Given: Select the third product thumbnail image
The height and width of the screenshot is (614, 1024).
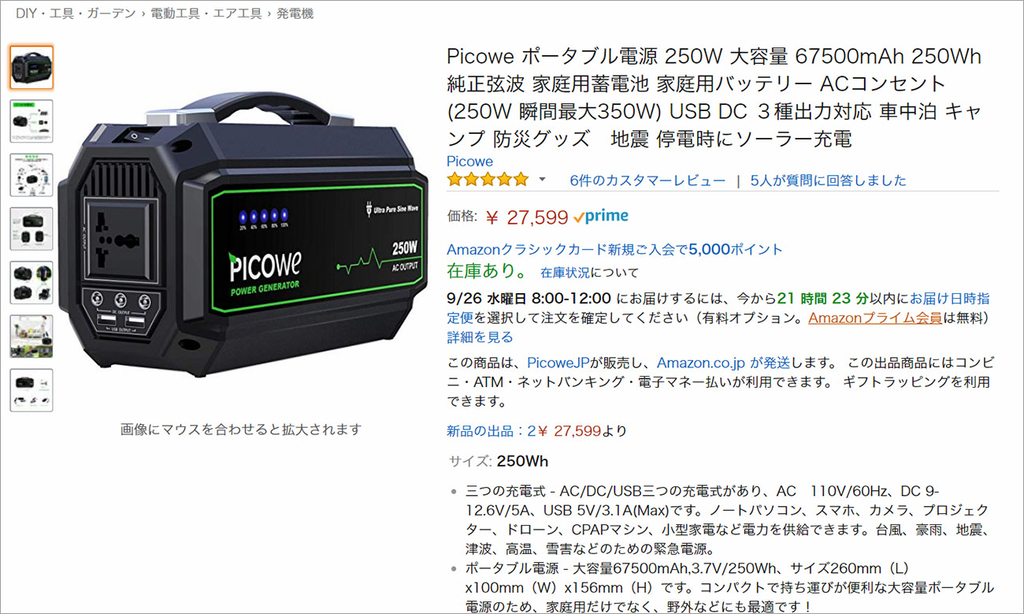Looking at the screenshot, I should [x=31, y=175].
